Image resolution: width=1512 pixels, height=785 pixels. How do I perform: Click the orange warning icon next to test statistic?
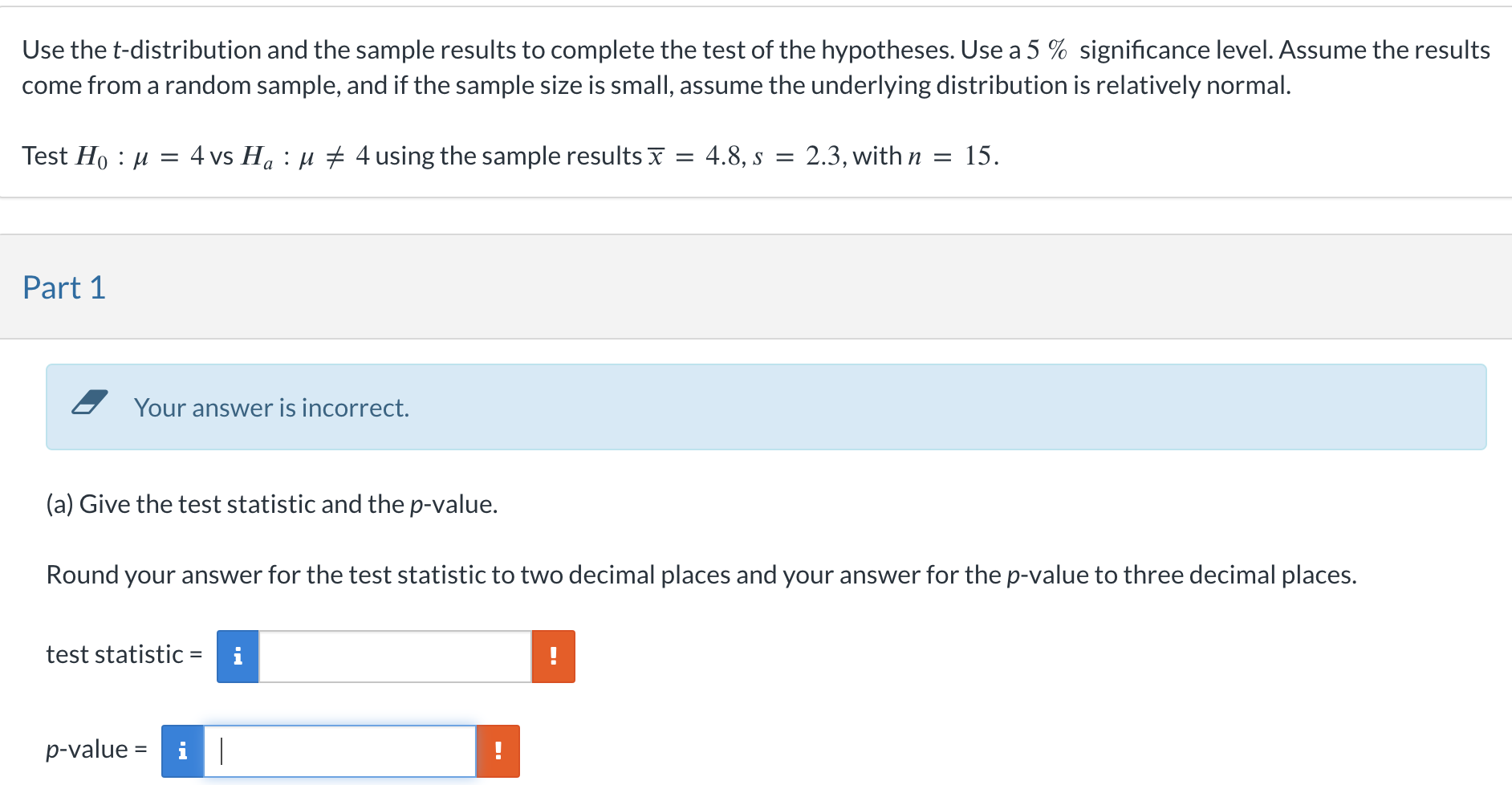[x=554, y=656]
